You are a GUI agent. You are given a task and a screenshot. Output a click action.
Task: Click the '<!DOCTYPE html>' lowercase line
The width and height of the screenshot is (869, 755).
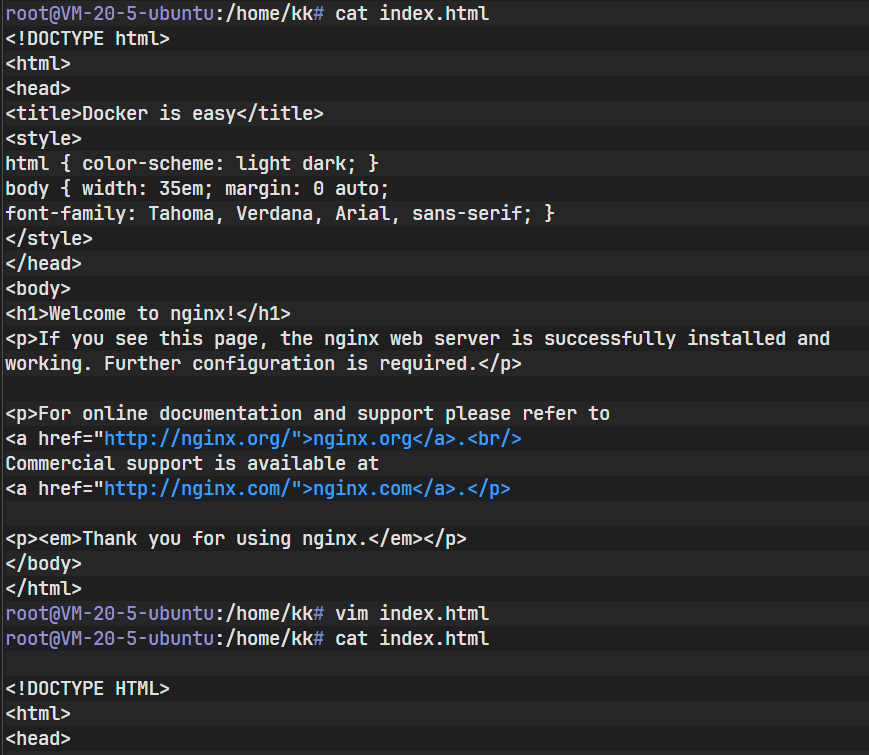88,39
